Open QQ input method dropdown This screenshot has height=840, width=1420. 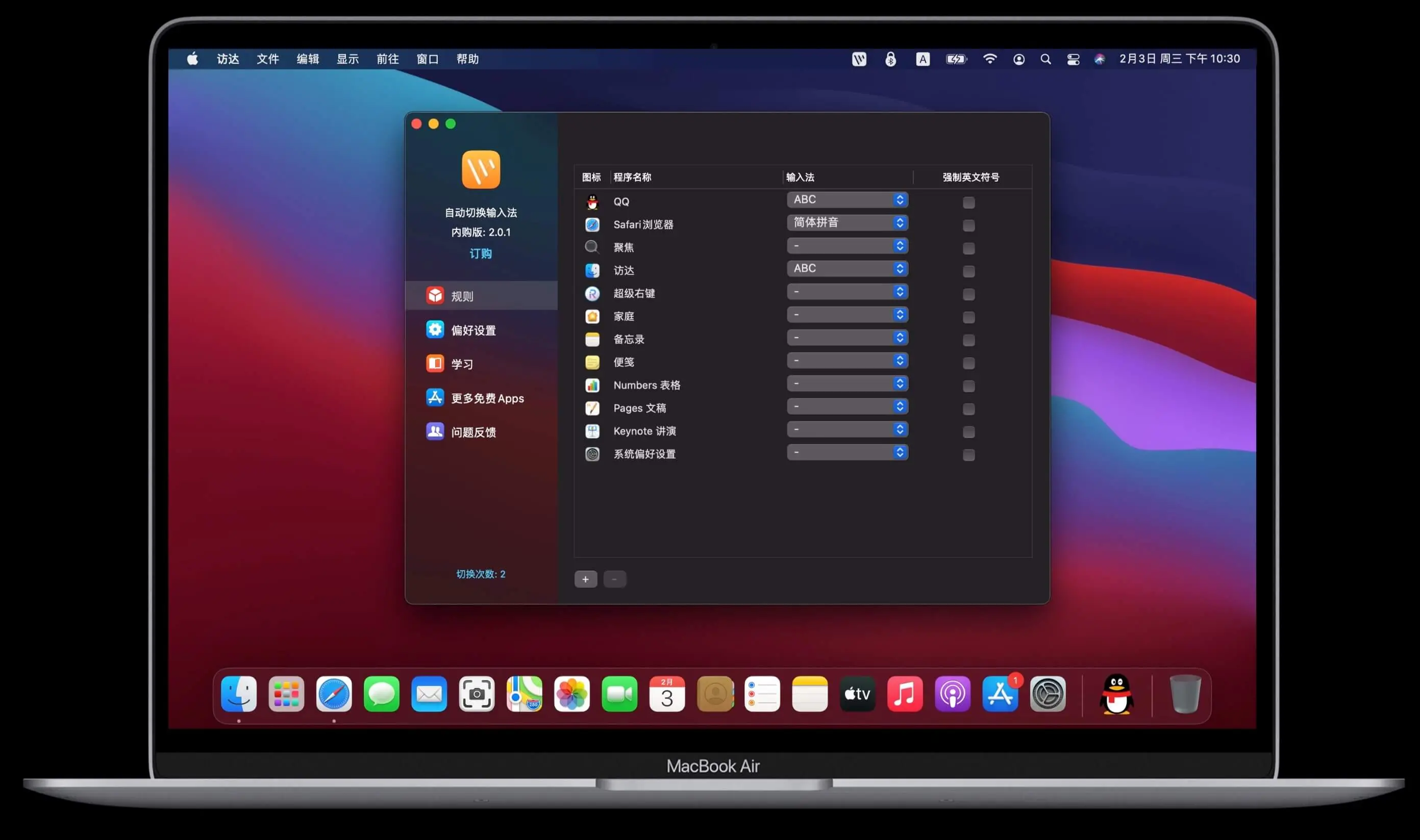tap(847, 199)
